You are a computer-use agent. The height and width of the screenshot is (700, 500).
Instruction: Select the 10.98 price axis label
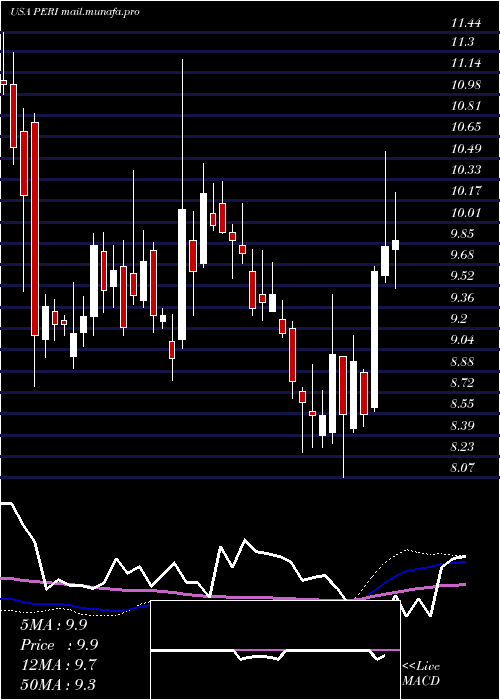coord(466,85)
